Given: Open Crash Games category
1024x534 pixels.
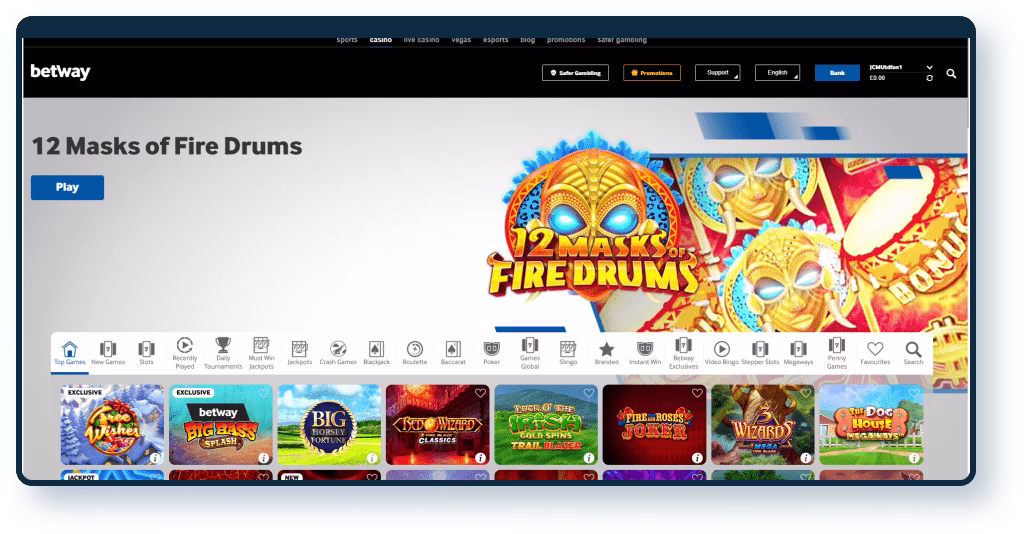Looking at the screenshot, I should pos(338,353).
